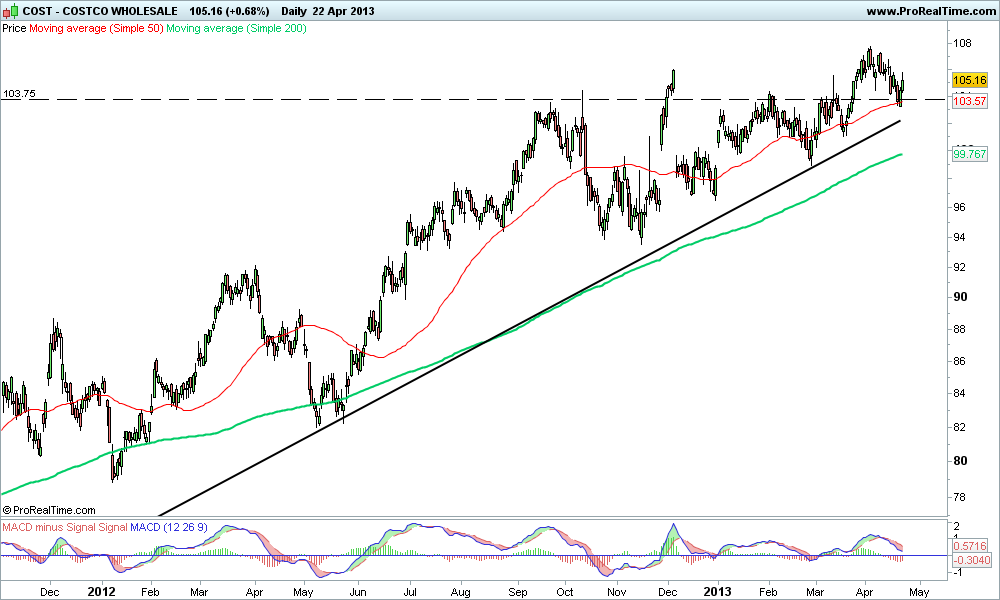
Task: Click the 82 price axis value
Action: tap(960, 427)
